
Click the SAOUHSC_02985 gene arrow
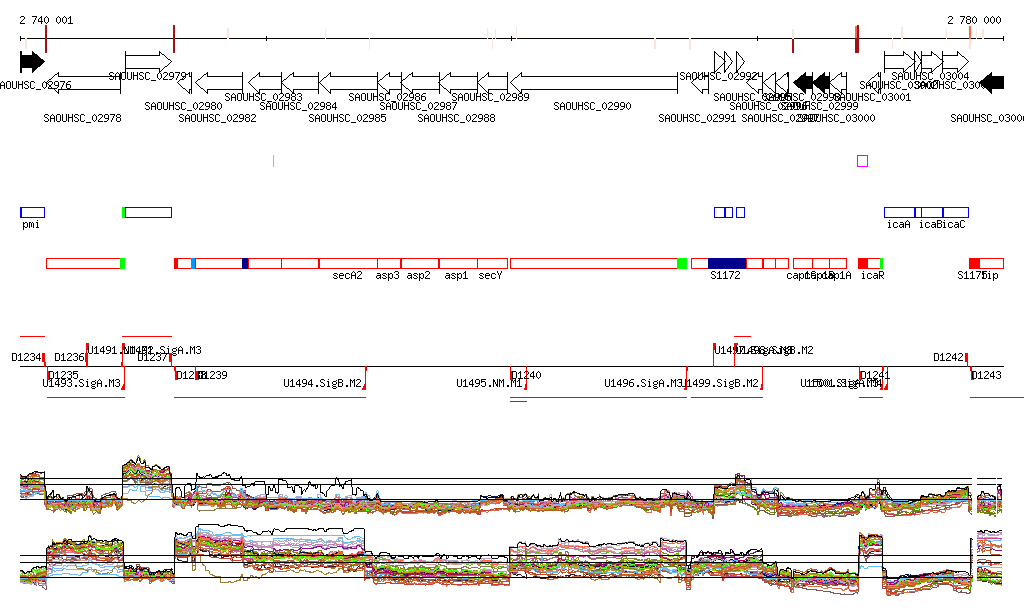348,83
